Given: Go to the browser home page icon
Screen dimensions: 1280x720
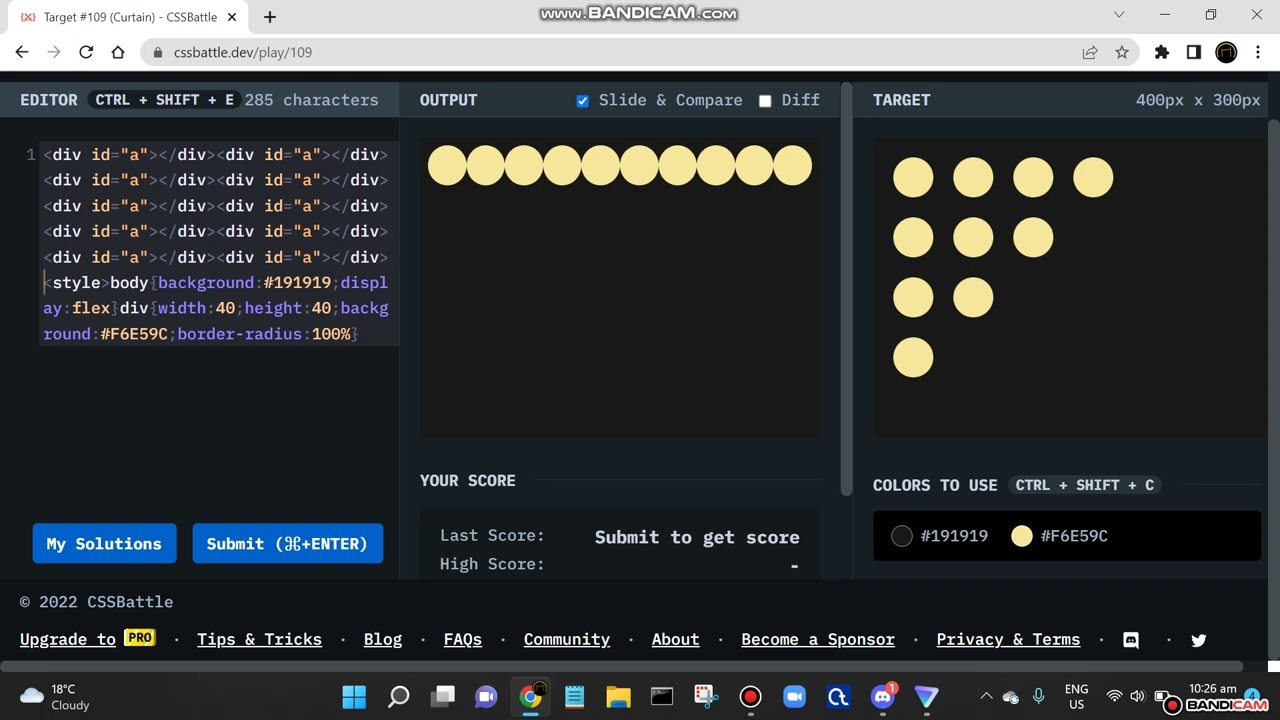Looking at the screenshot, I should (118, 52).
